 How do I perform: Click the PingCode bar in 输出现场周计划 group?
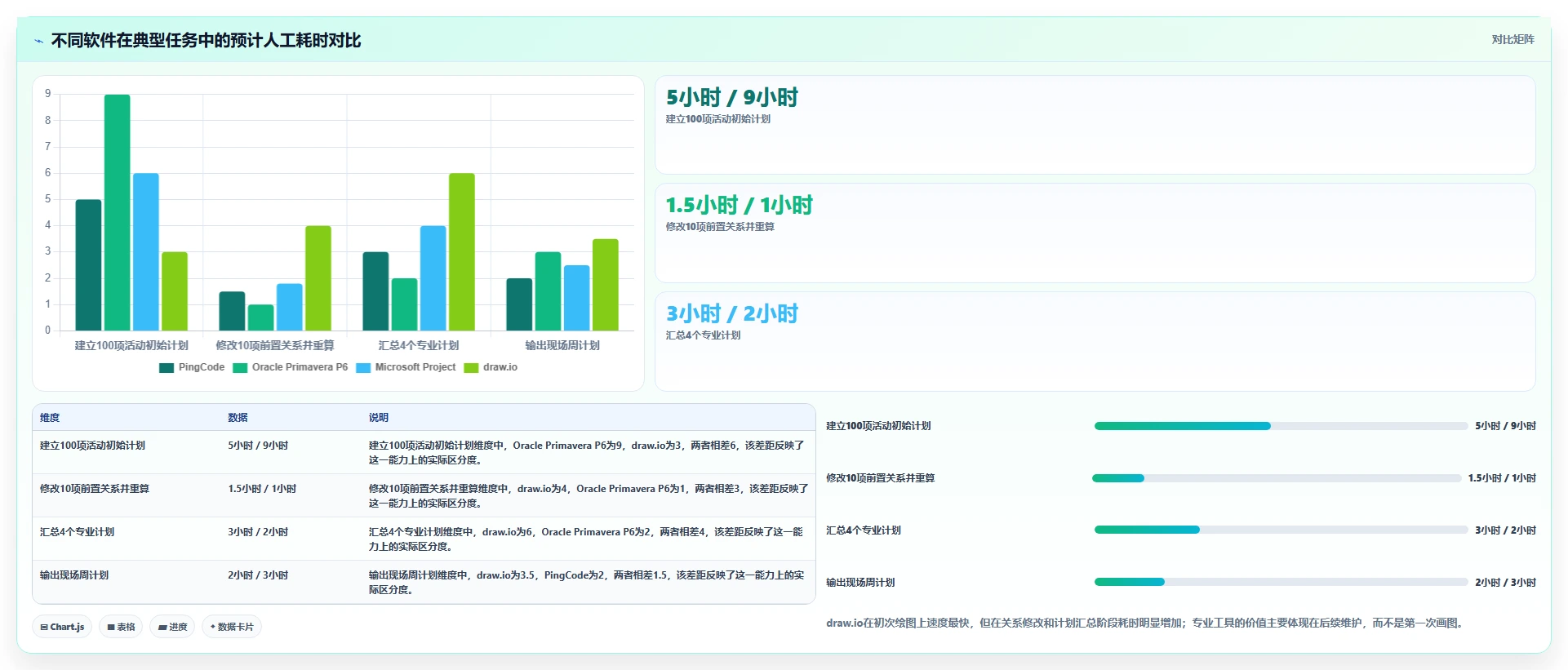[x=519, y=304]
